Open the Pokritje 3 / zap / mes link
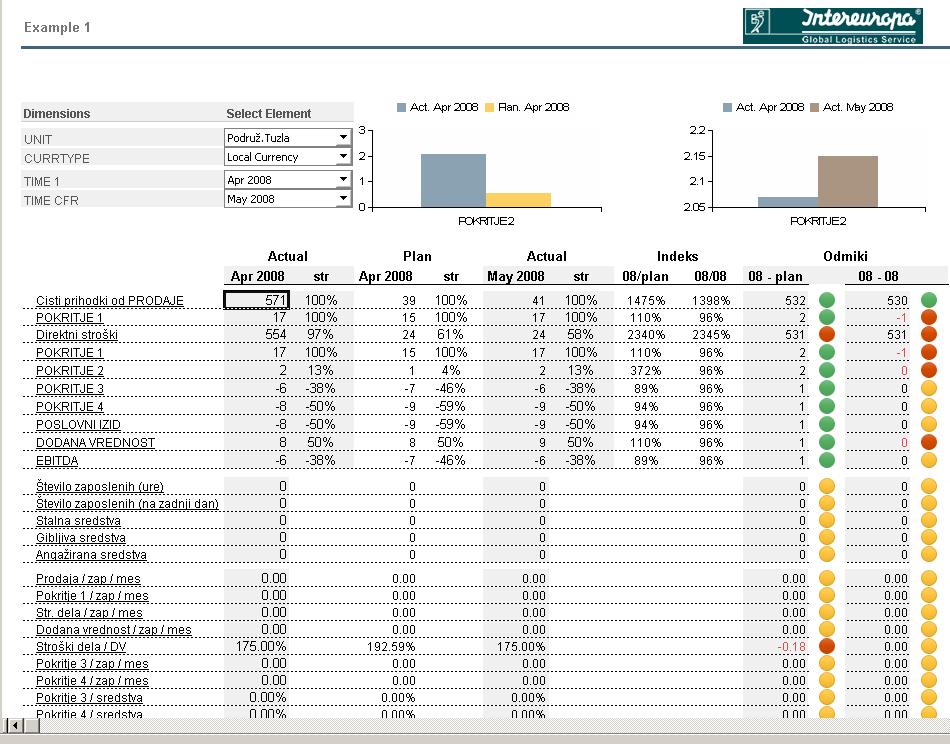950x744 pixels. click(92, 663)
